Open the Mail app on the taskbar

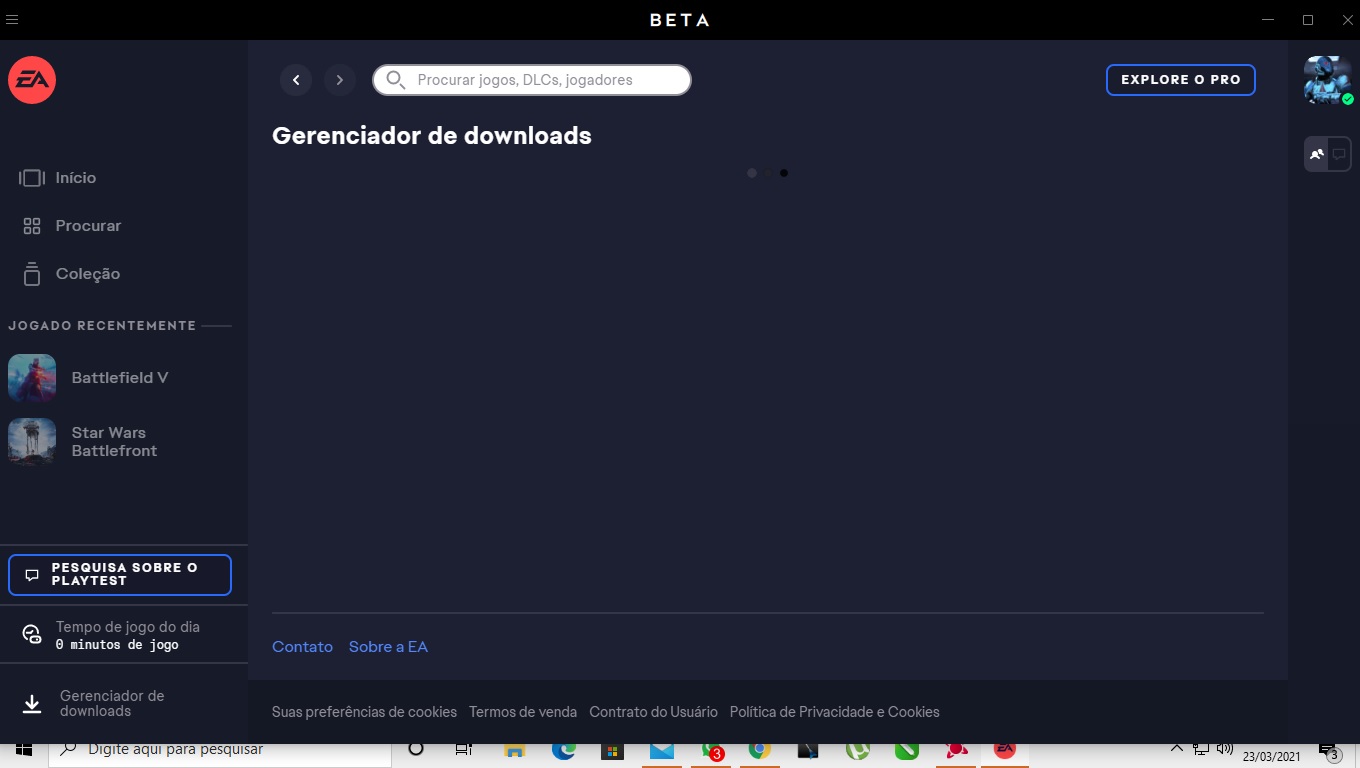[x=662, y=751]
